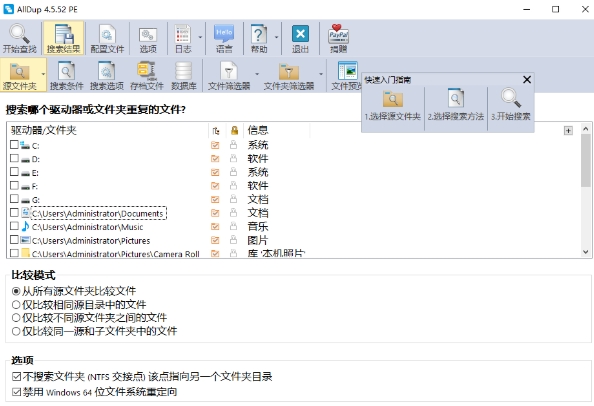Toggle subfolder icon for D: row
This screenshot has width=594, height=406.
click(x=215, y=159)
